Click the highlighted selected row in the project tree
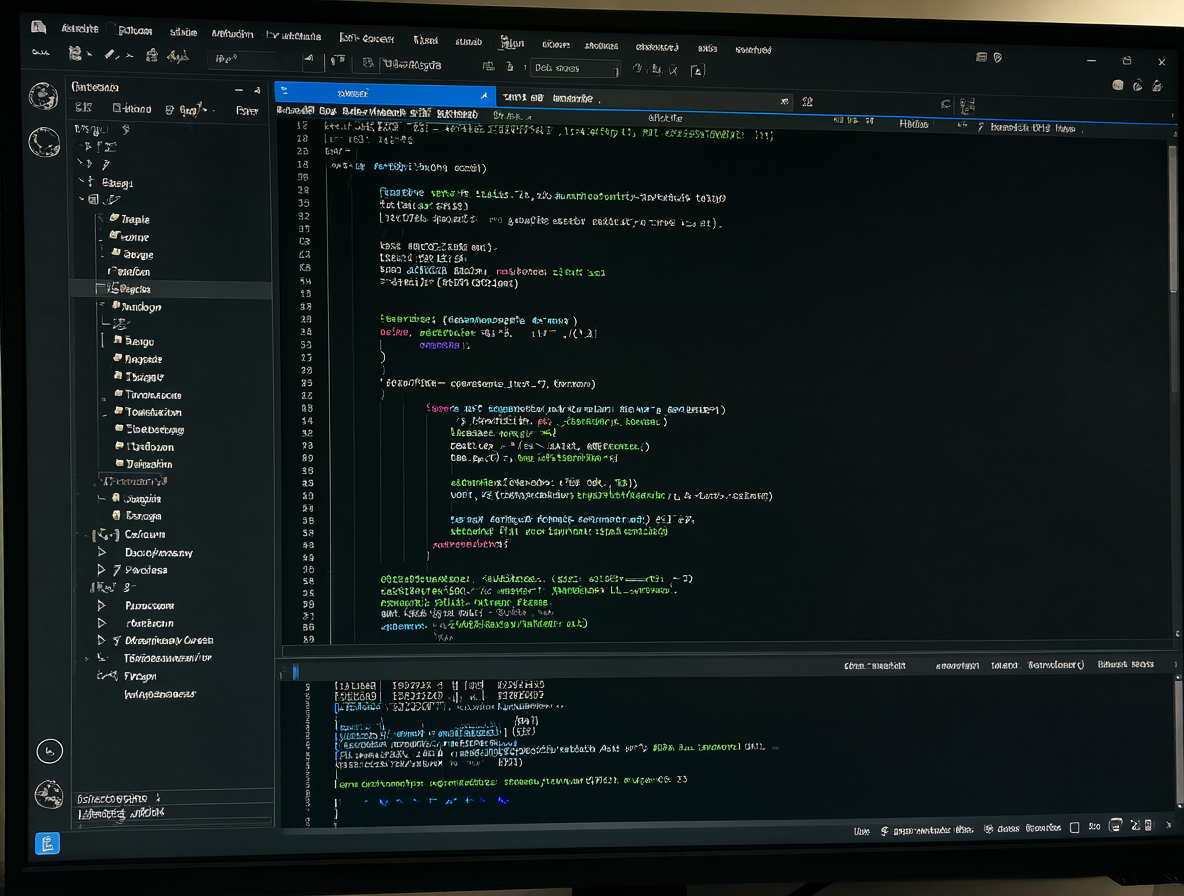Screen dimensions: 1184x896 pyautogui.click(x=171, y=288)
